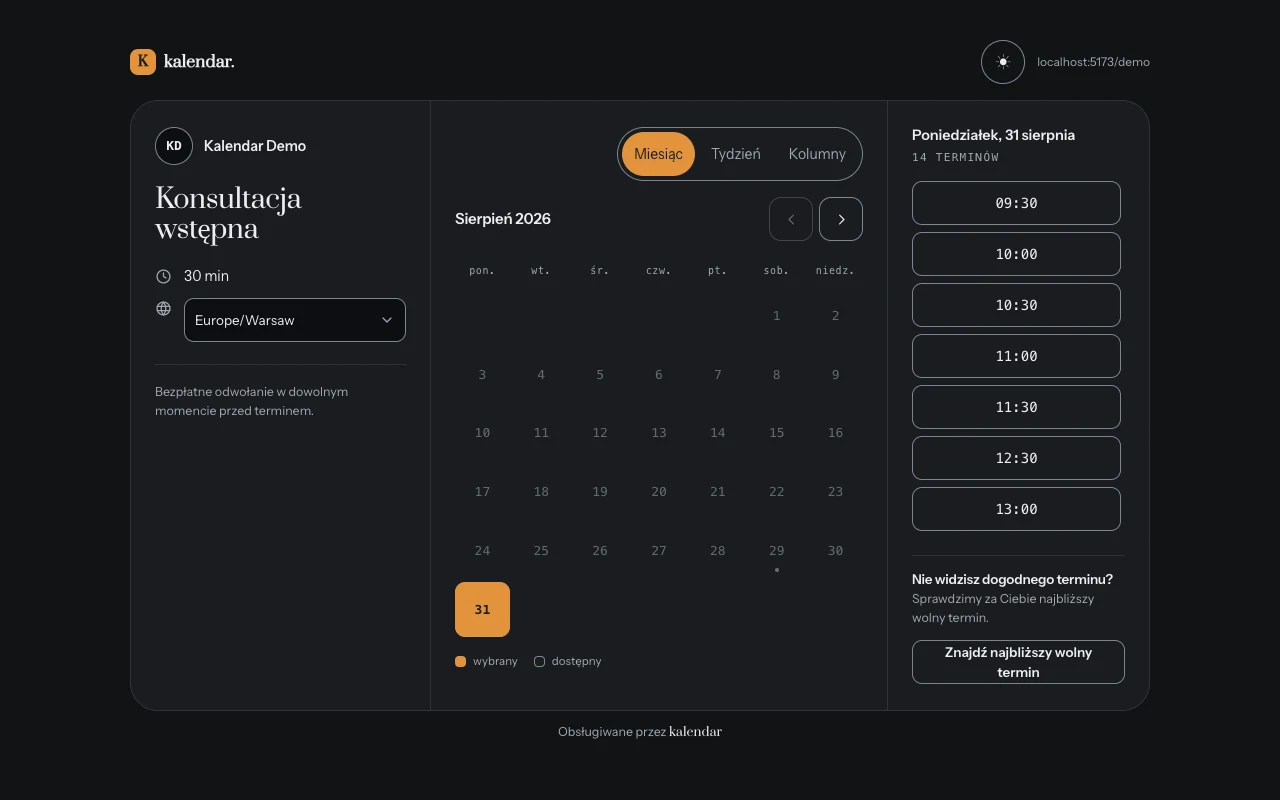The height and width of the screenshot is (800, 1280).
Task: Click the Poniedziałek, 31 sierpnia heading
Action: point(994,135)
